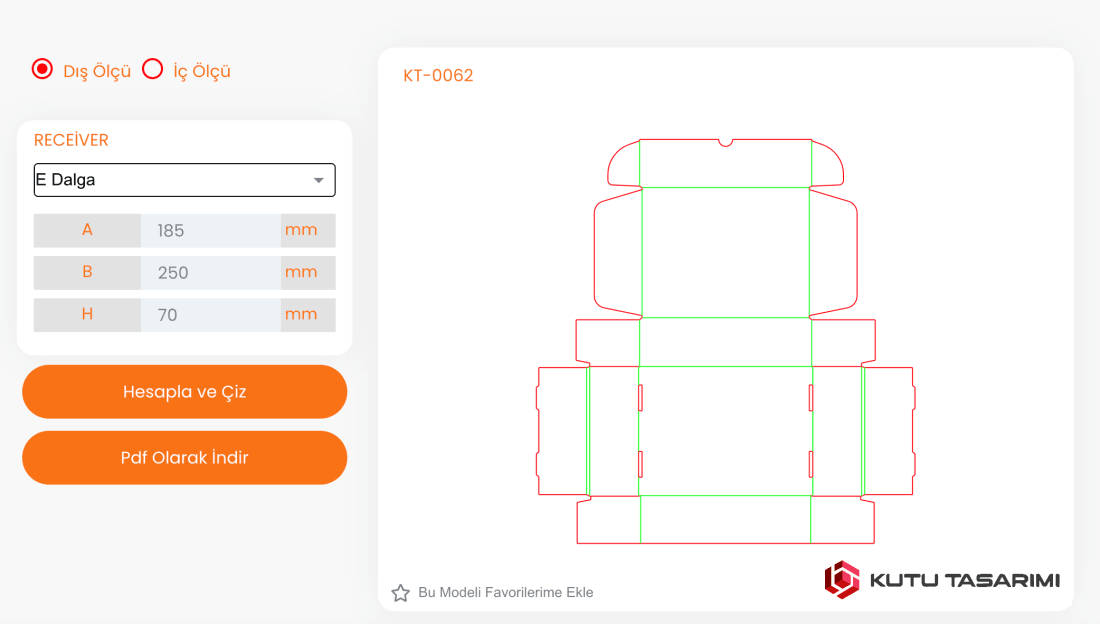
Task: Click the A dimension input field
Action: (210, 230)
